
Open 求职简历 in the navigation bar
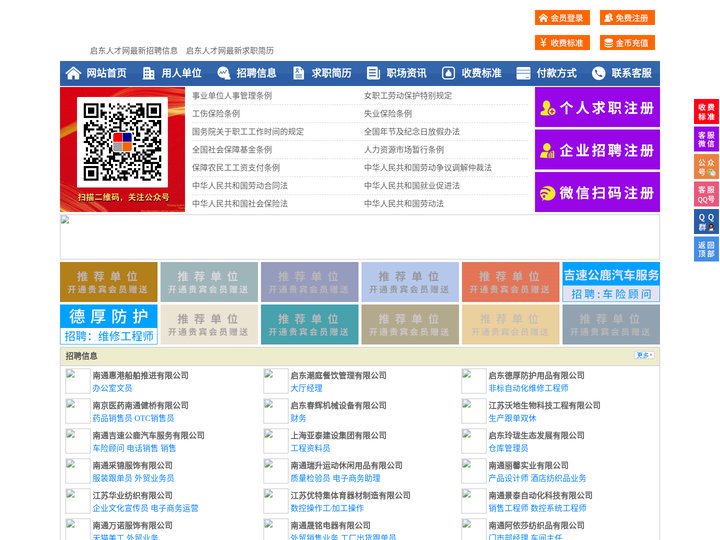click(332, 73)
